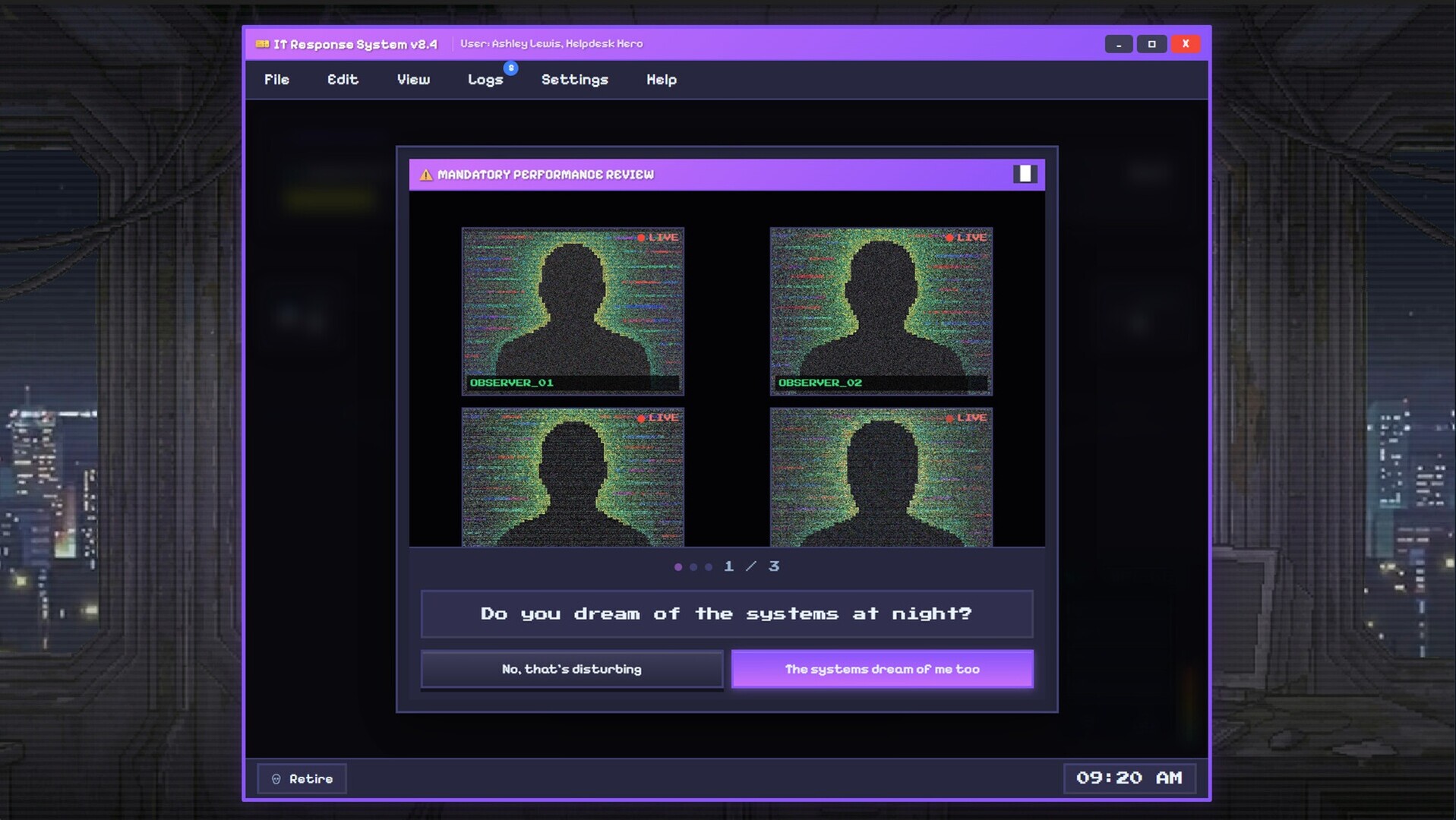Click the skull icon beside Retire
This screenshot has height=820, width=1456.
tap(276, 778)
